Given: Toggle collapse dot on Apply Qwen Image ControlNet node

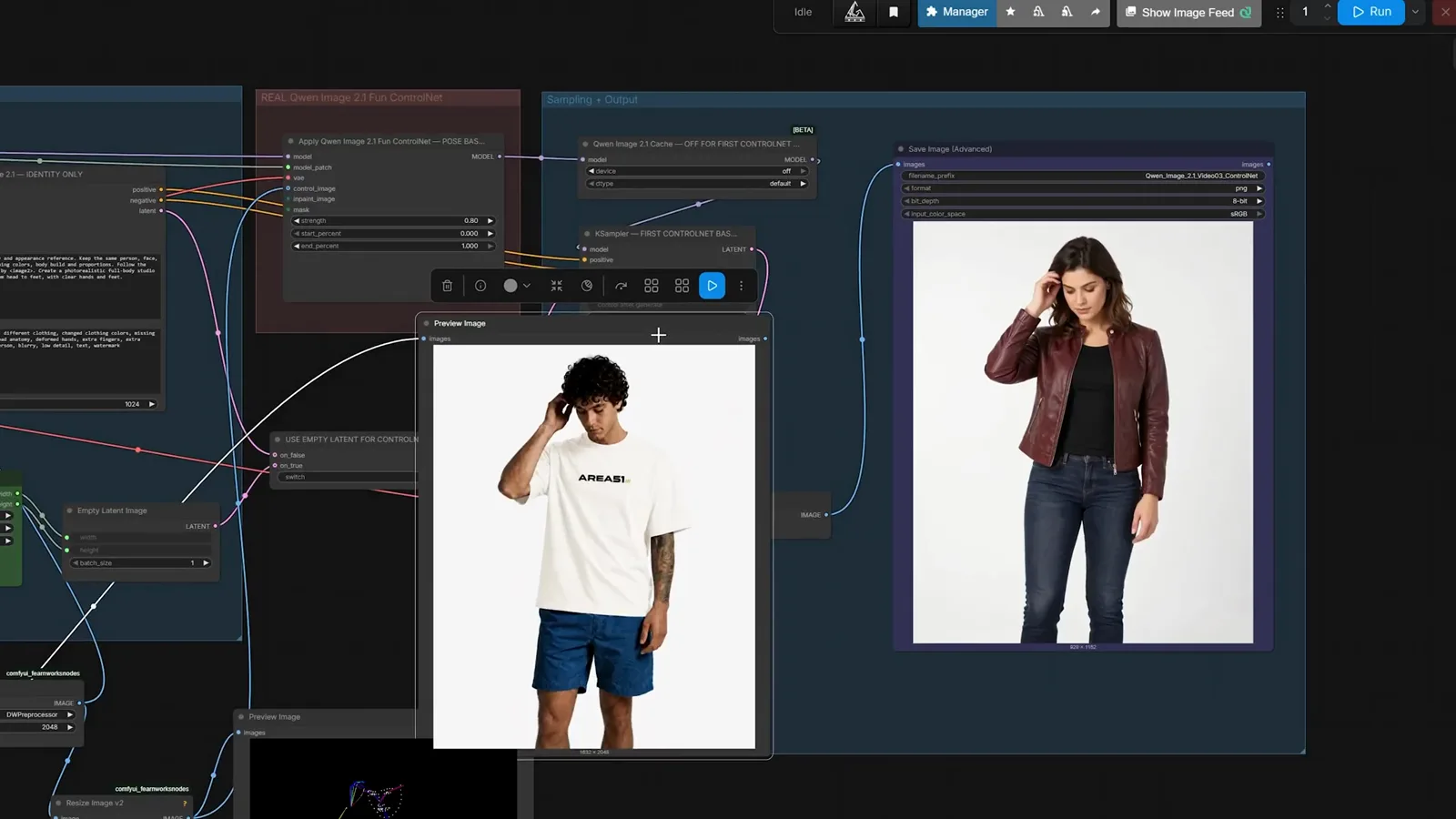Looking at the screenshot, I should tap(290, 141).
